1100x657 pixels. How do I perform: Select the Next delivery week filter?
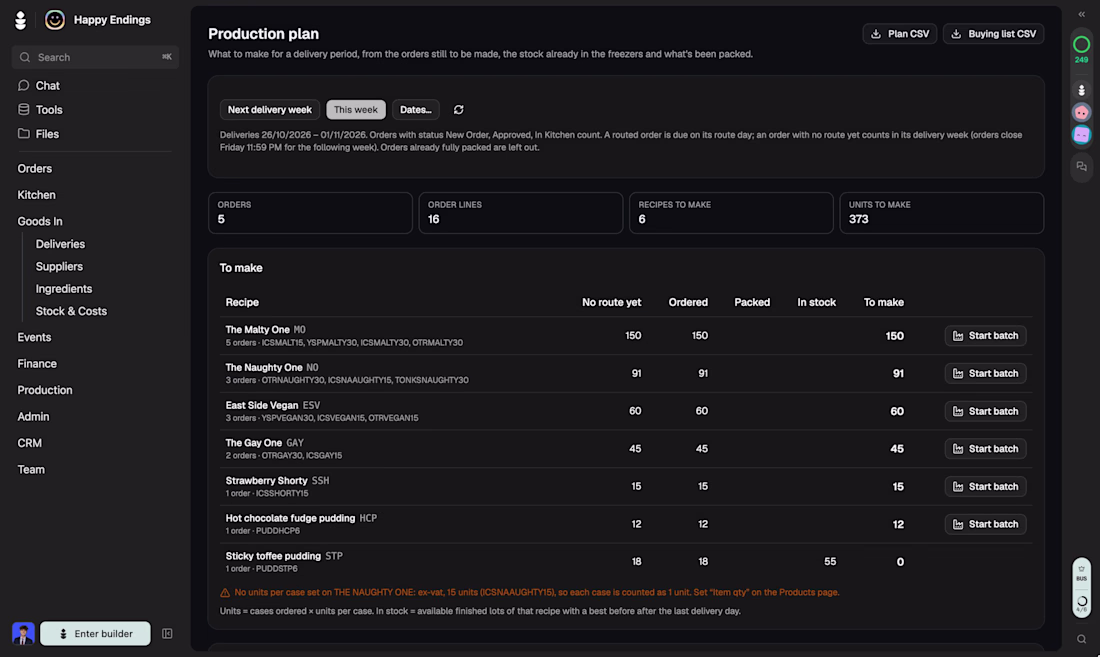click(x=270, y=109)
